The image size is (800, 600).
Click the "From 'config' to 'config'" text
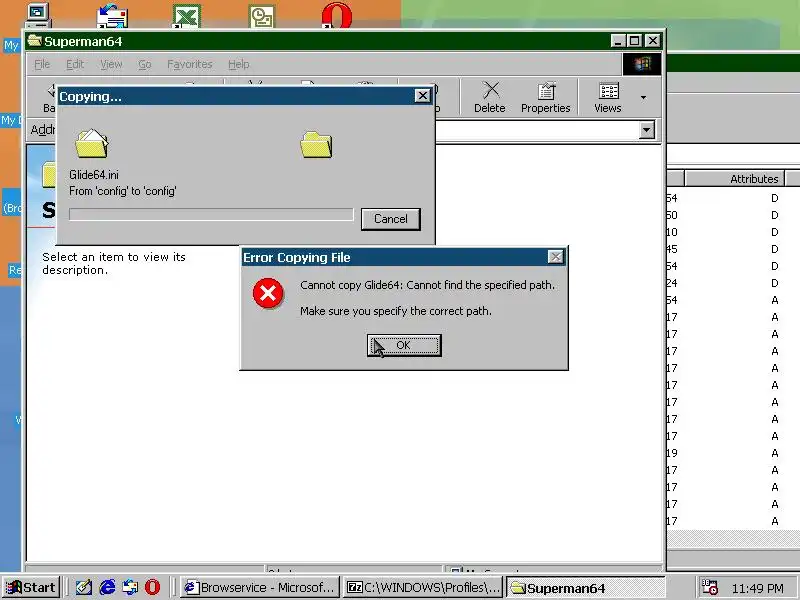coord(122,191)
